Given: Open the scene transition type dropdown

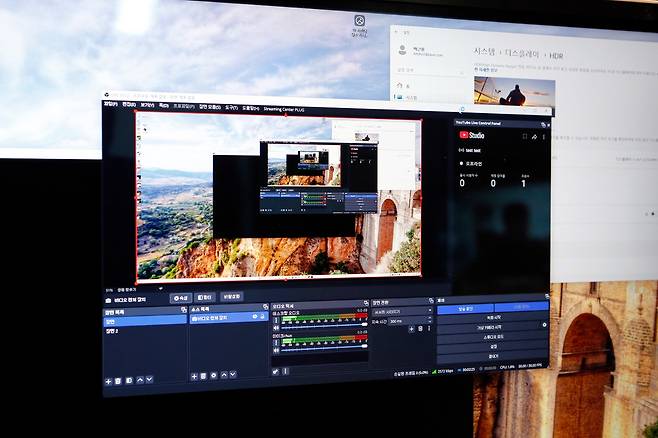Looking at the screenshot, I should 402,311.
